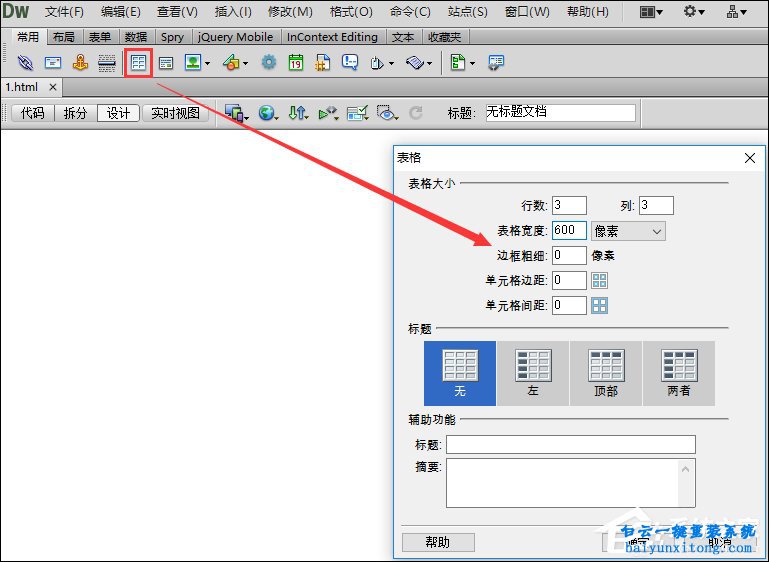
Task: Click preview in browser globe icon
Action: pyautogui.click(x=266, y=113)
